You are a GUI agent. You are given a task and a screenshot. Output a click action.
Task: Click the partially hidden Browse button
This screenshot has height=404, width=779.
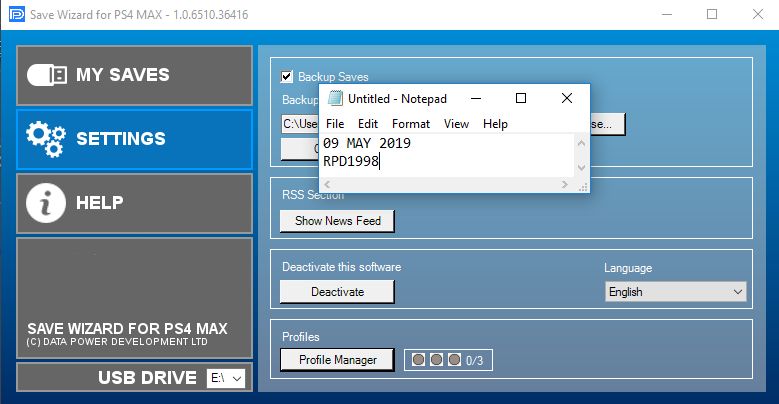608,124
